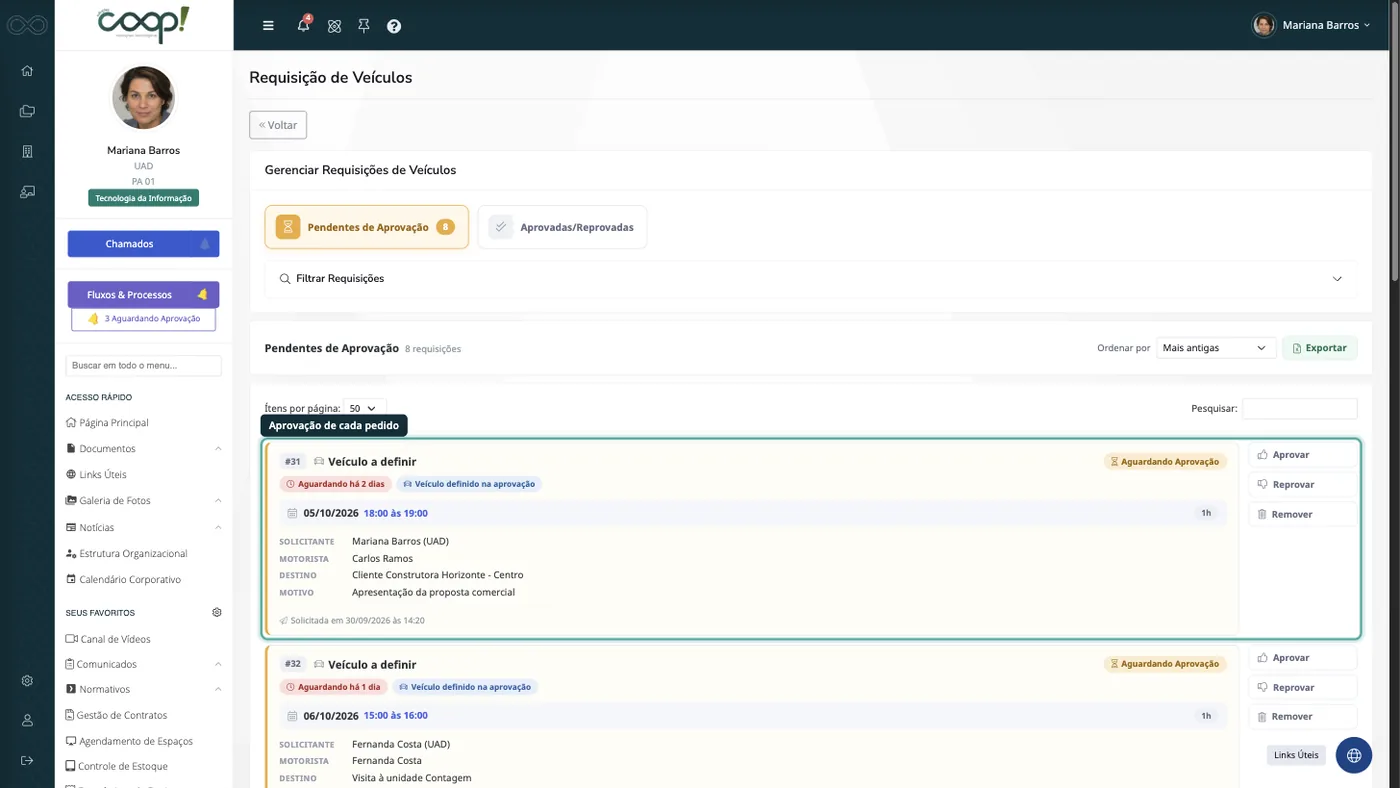
Task: Click Mariana Barros profile photo in sidebar
Action: pyautogui.click(x=143, y=98)
